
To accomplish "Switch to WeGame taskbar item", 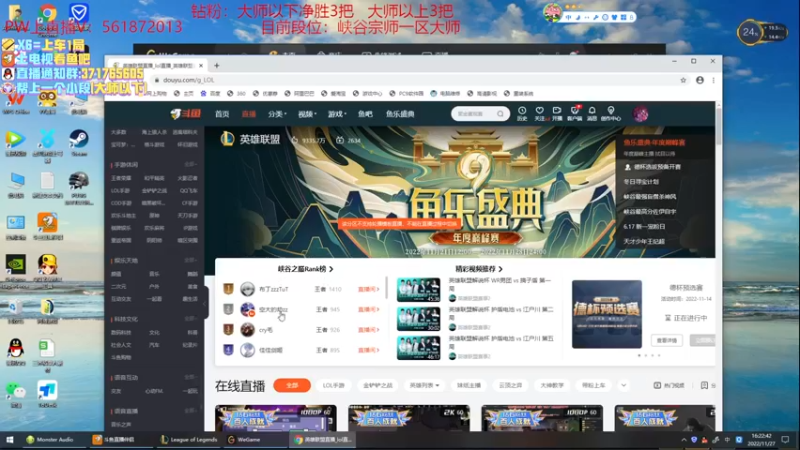I will coord(244,439).
